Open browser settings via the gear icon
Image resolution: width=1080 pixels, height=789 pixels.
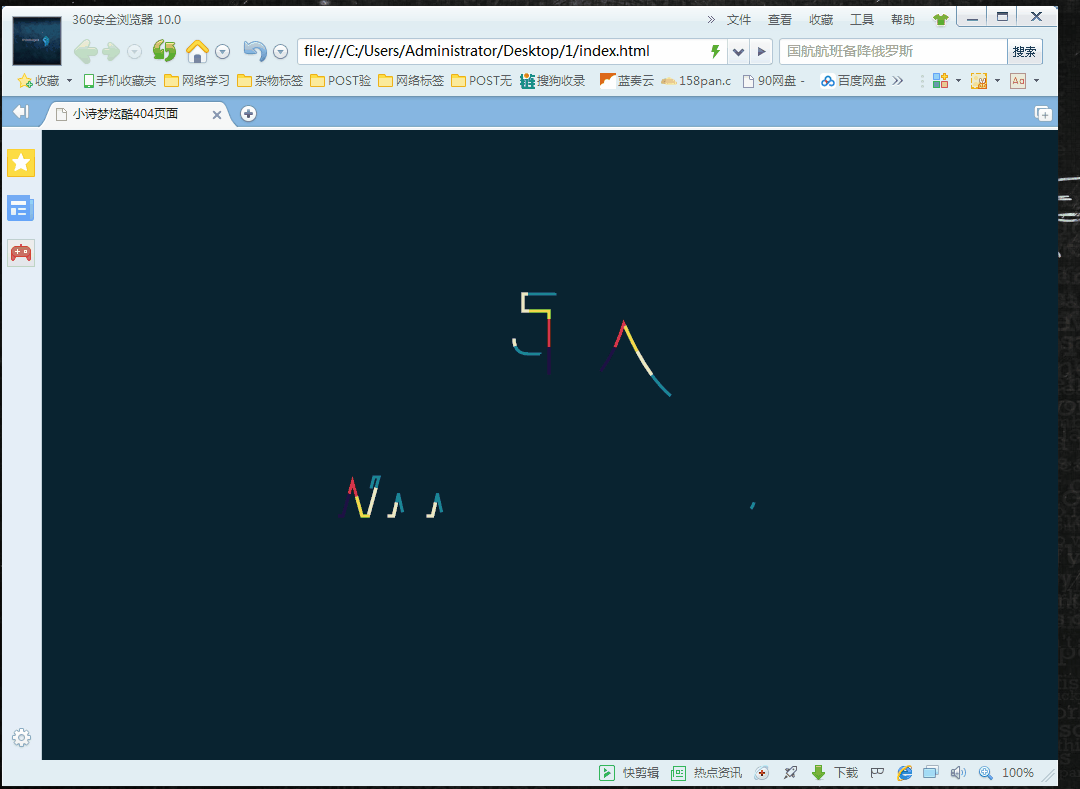pyautogui.click(x=21, y=737)
